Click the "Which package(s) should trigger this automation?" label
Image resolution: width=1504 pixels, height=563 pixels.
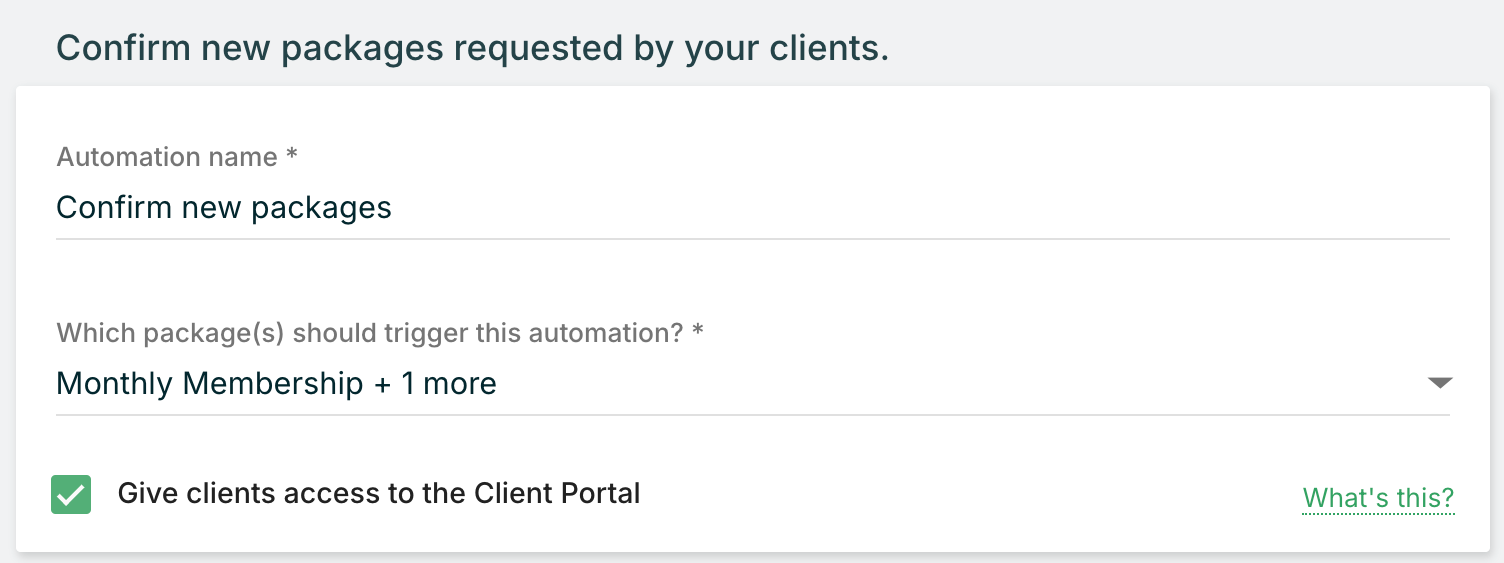(370, 333)
